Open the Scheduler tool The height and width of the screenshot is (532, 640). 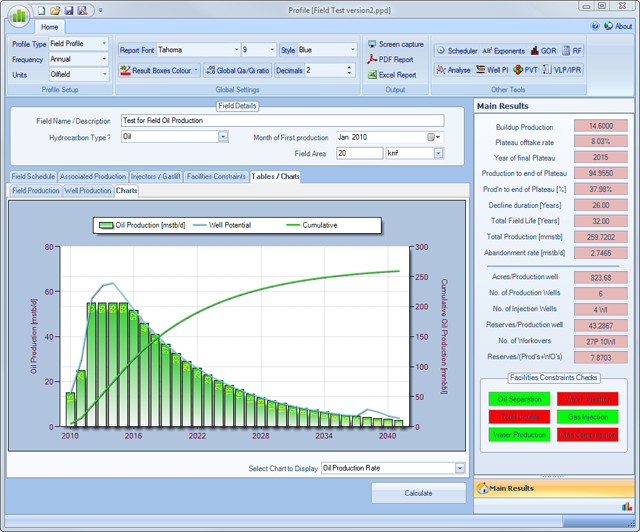coord(457,51)
